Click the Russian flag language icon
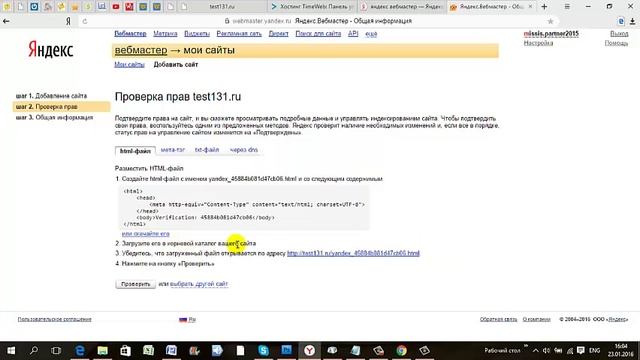Image resolution: width=640 pixels, height=360 pixels. [183, 320]
